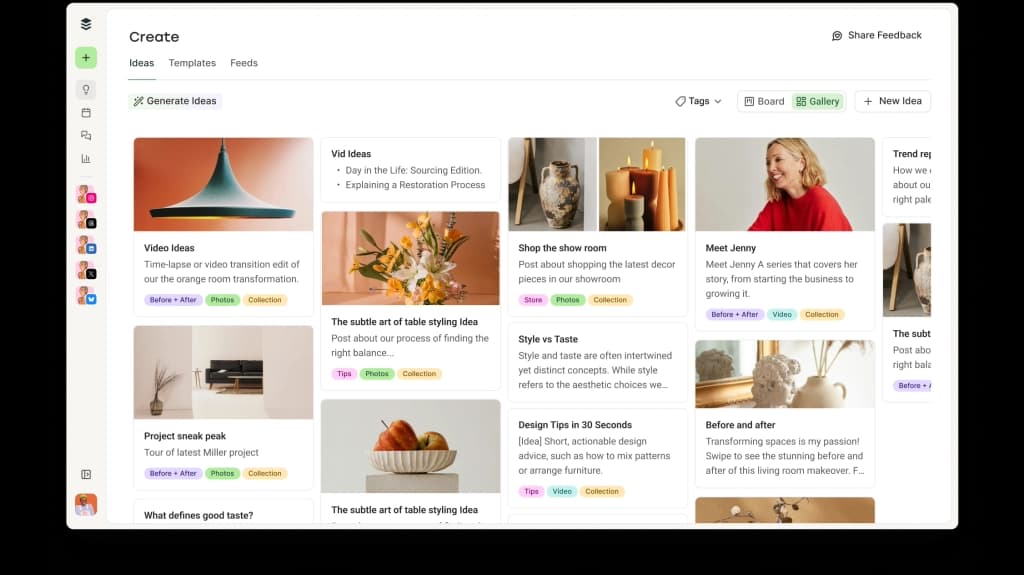Click Generate Ideas button
Image resolution: width=1024 pixels, height=575 pixels.
pos(175,101)
